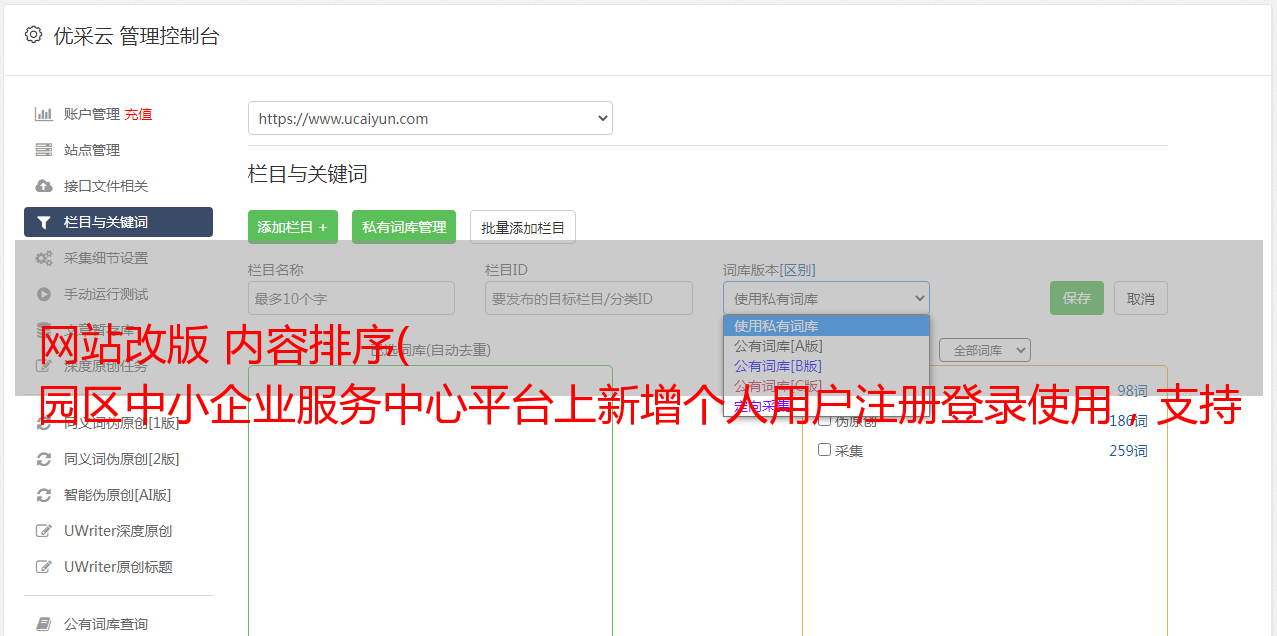The height and width of the screenshot is (636, 1277).
Task: Click the 私有词库管理 button
Action: click(404, 227)
